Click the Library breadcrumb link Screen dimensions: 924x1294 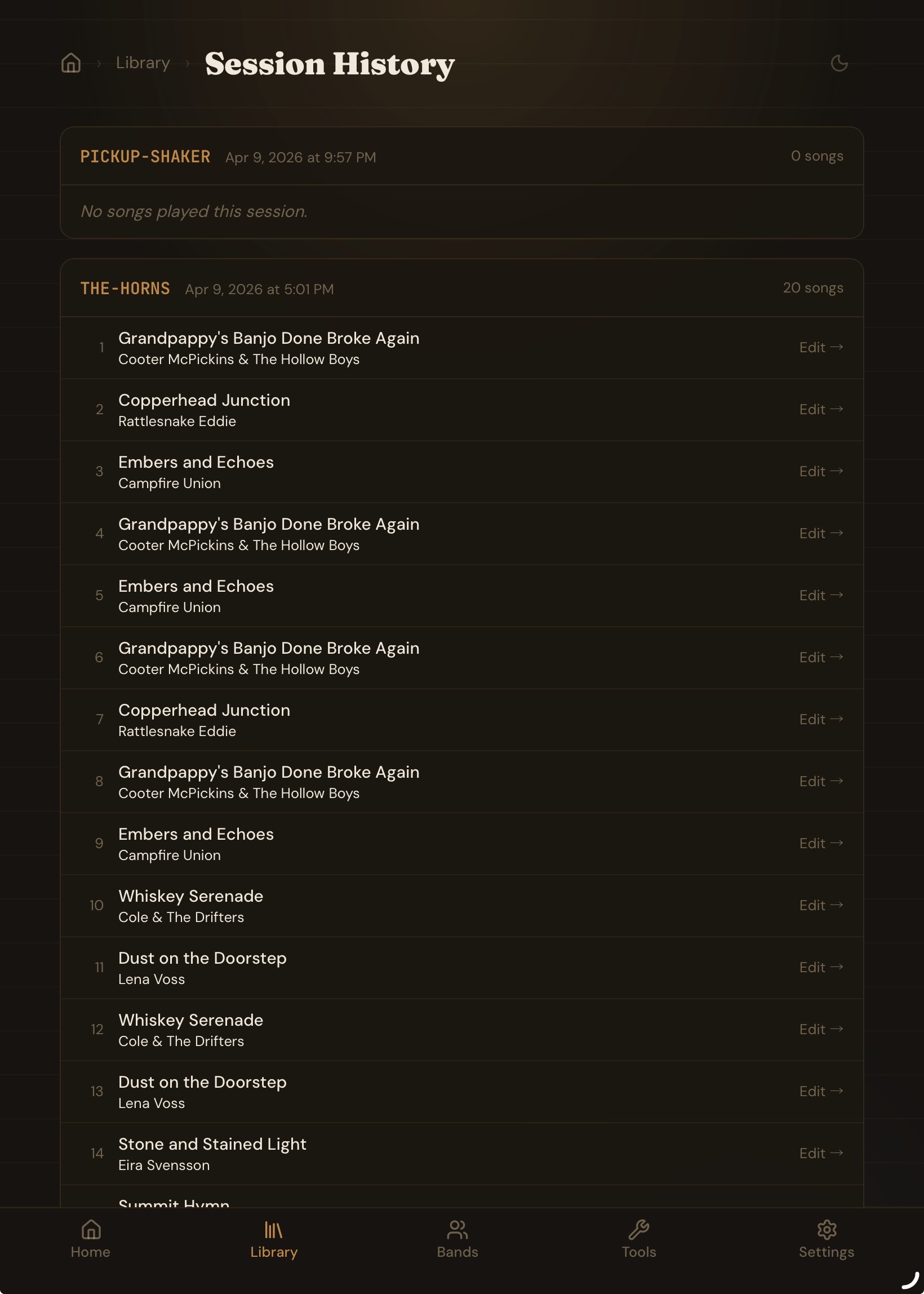[x=142, y=63]
